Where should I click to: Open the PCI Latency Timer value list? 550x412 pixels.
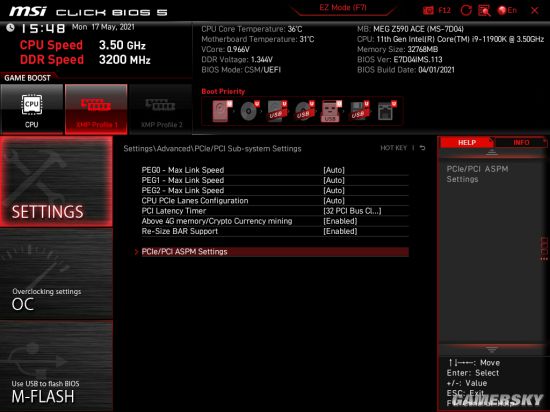352,211
